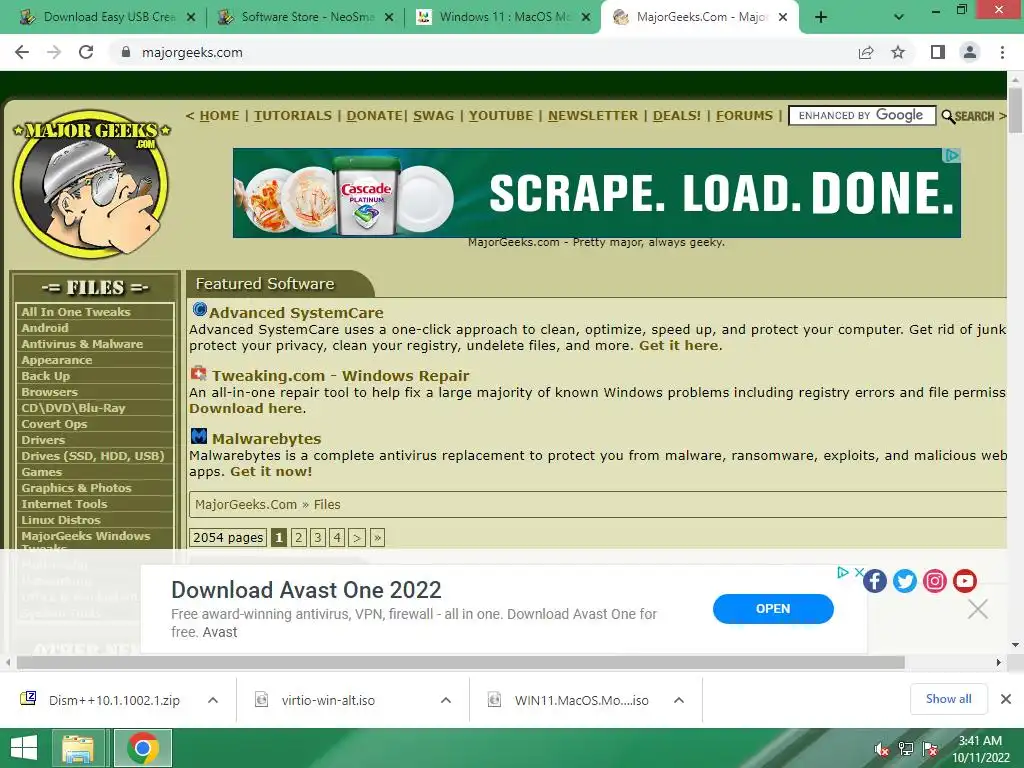
Task: Bookmark this page with the star icon
Action: (x=898, y=52)
